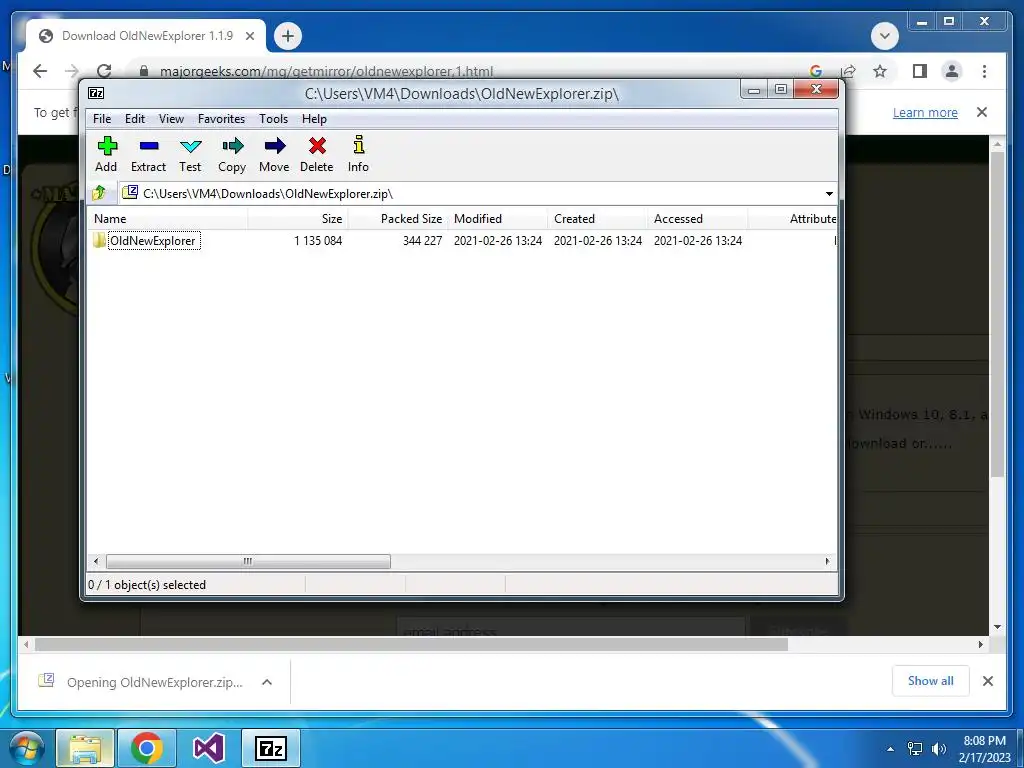Open Chrome side panel icon
Image resolution: width=1024 pixels, height=768 pixels.
(920, 71)
